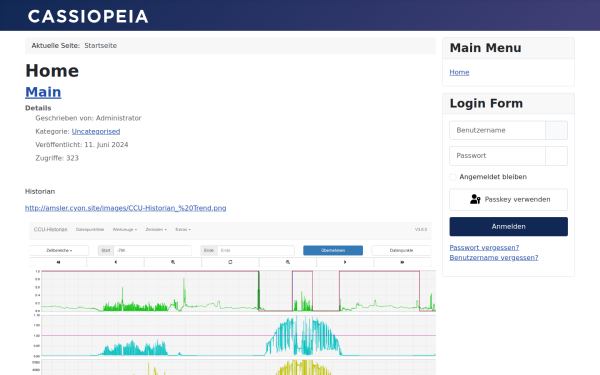The image size is (600, 375).
Task: Open the Benutzername vergessen? link
Action: 494,257
